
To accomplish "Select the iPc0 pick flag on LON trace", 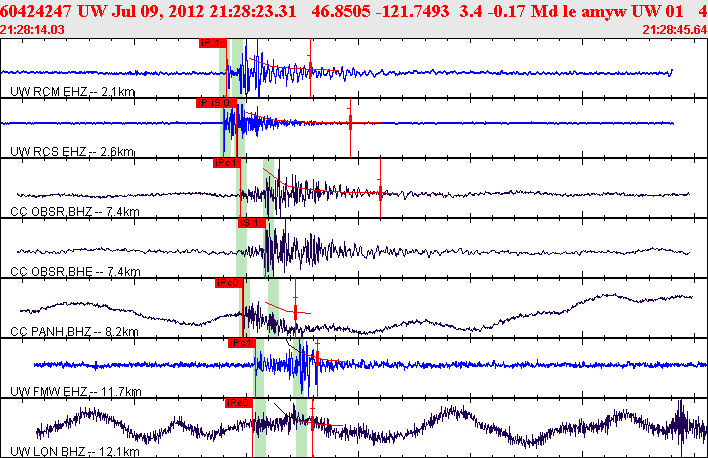I will 239,403.
